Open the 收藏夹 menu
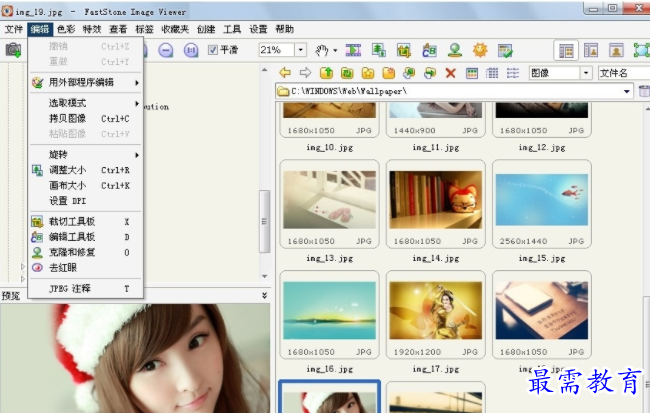Screen dimensions: 650x413 click(x=175, y=29)
